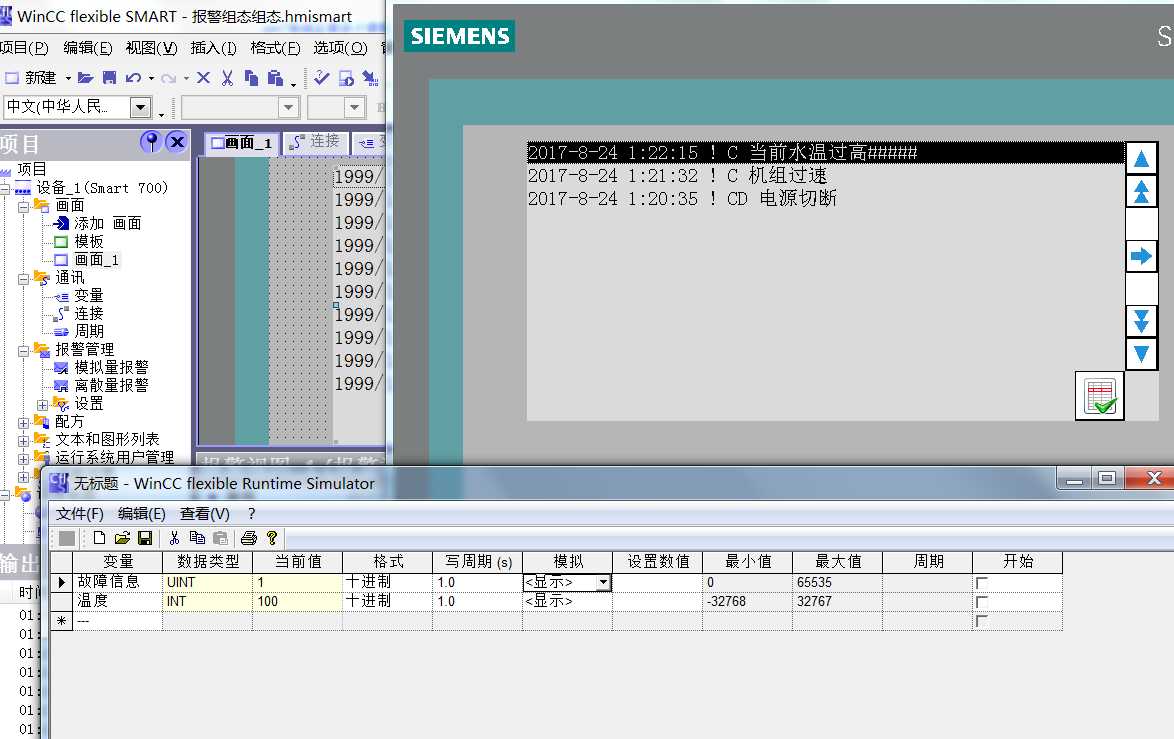Save project icon in WinCC toolbar

click(x=109, y=77)
